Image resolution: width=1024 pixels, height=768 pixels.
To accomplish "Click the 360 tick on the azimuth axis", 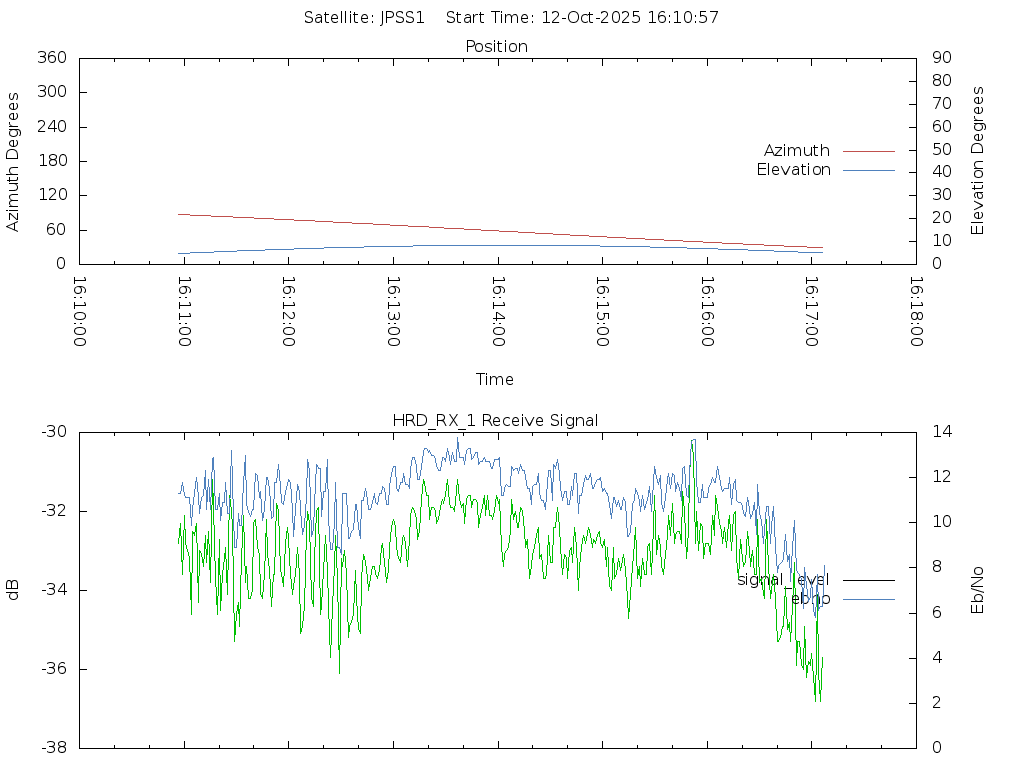I will point(51,58).
